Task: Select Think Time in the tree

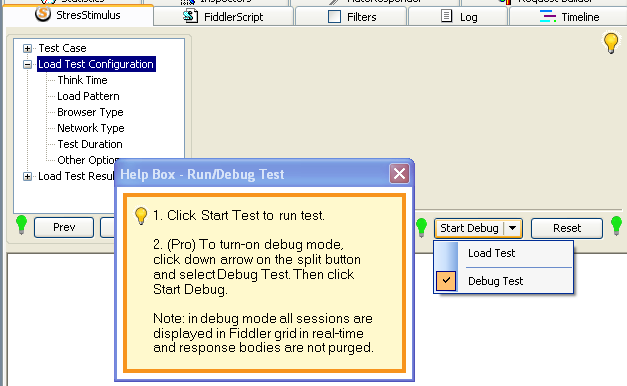Action: (x=82, y=80)
